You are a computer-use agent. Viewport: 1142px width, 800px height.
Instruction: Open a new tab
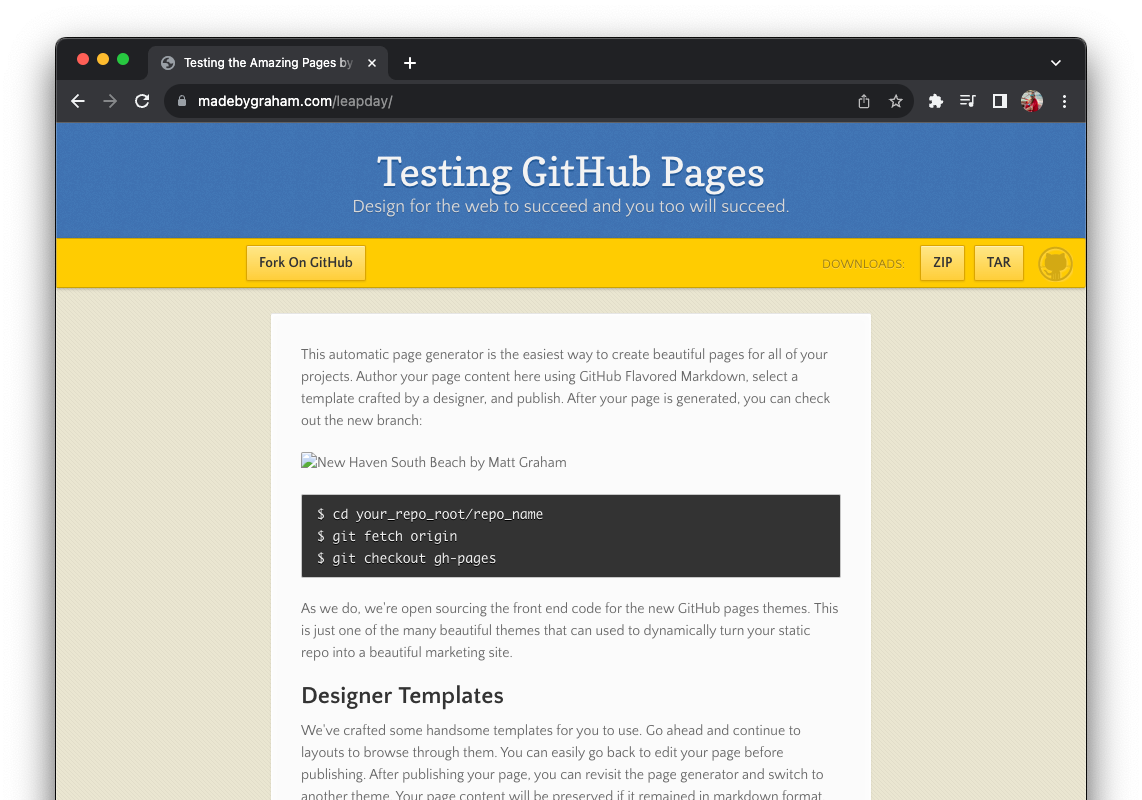point(410,63)
